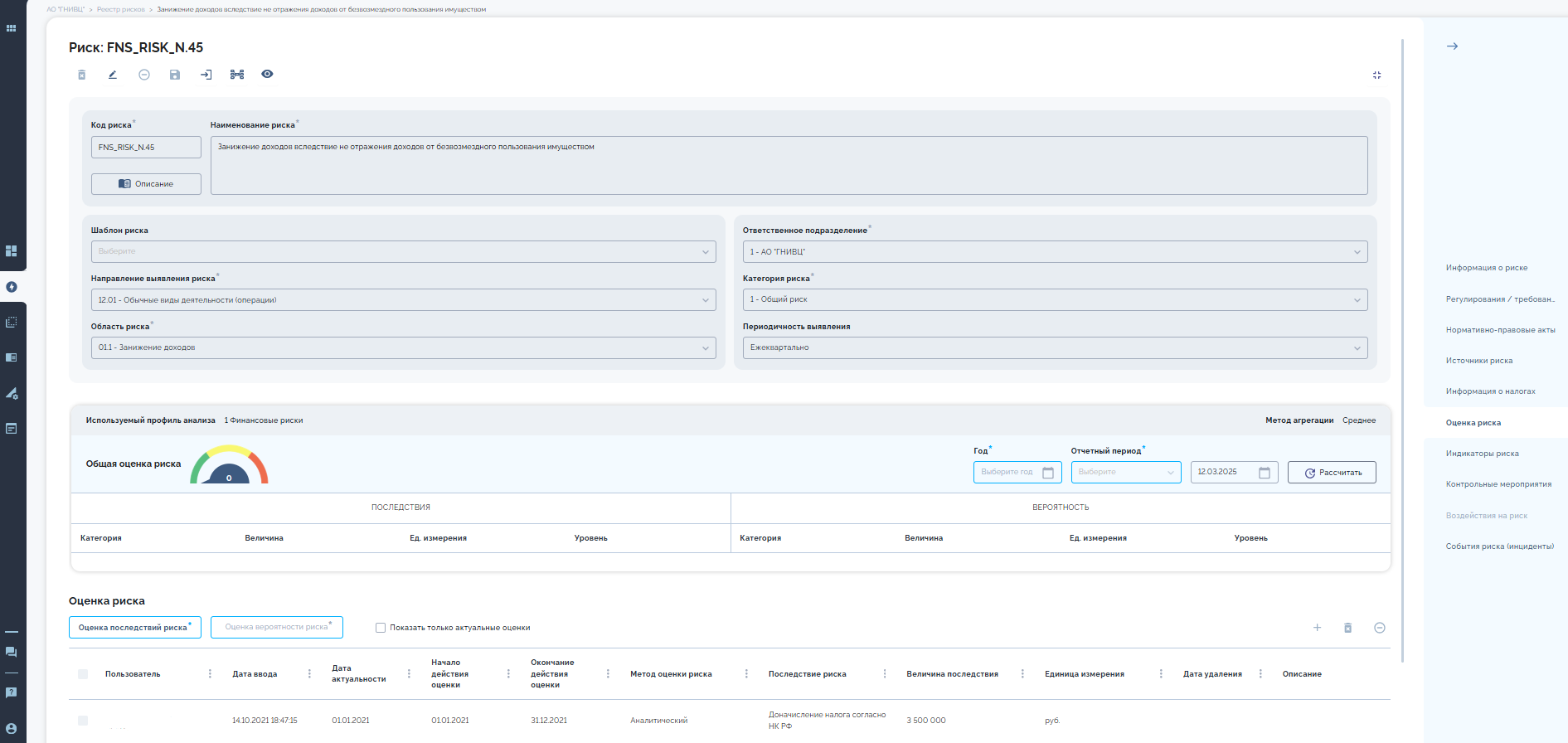Switch to Оценка последствий риска tab

point(135,628)
